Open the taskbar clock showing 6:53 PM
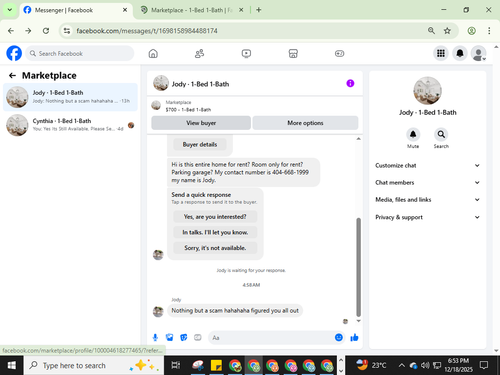Image resolution: width=500 pixels, height=375 pixels. (458, 365)
